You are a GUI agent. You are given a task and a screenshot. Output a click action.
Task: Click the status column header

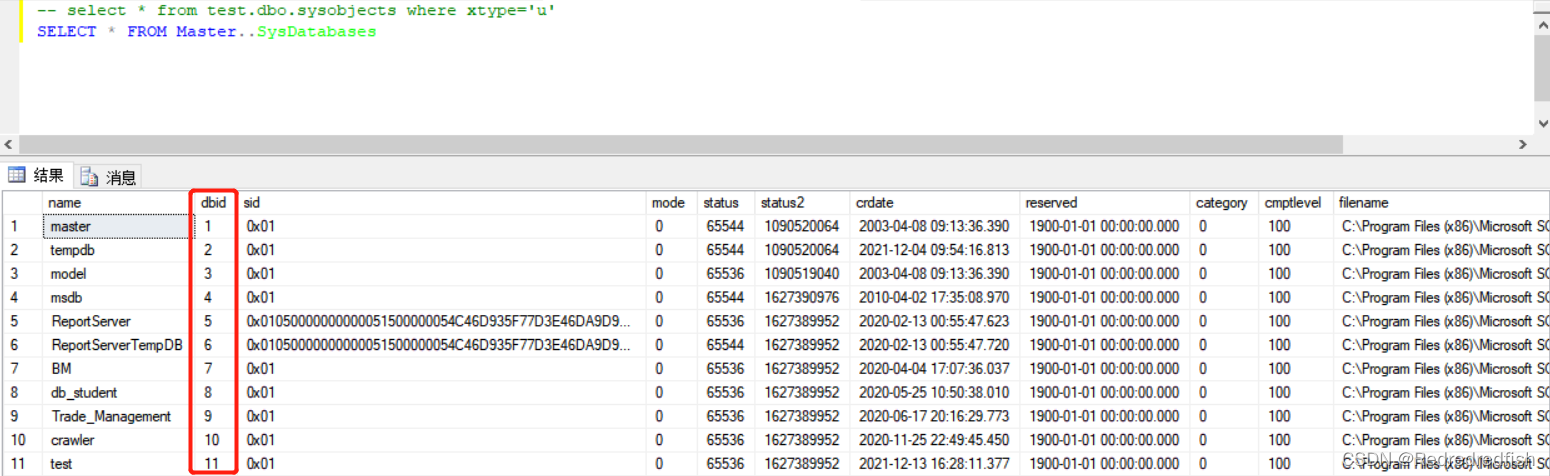(x=725, y=203)
